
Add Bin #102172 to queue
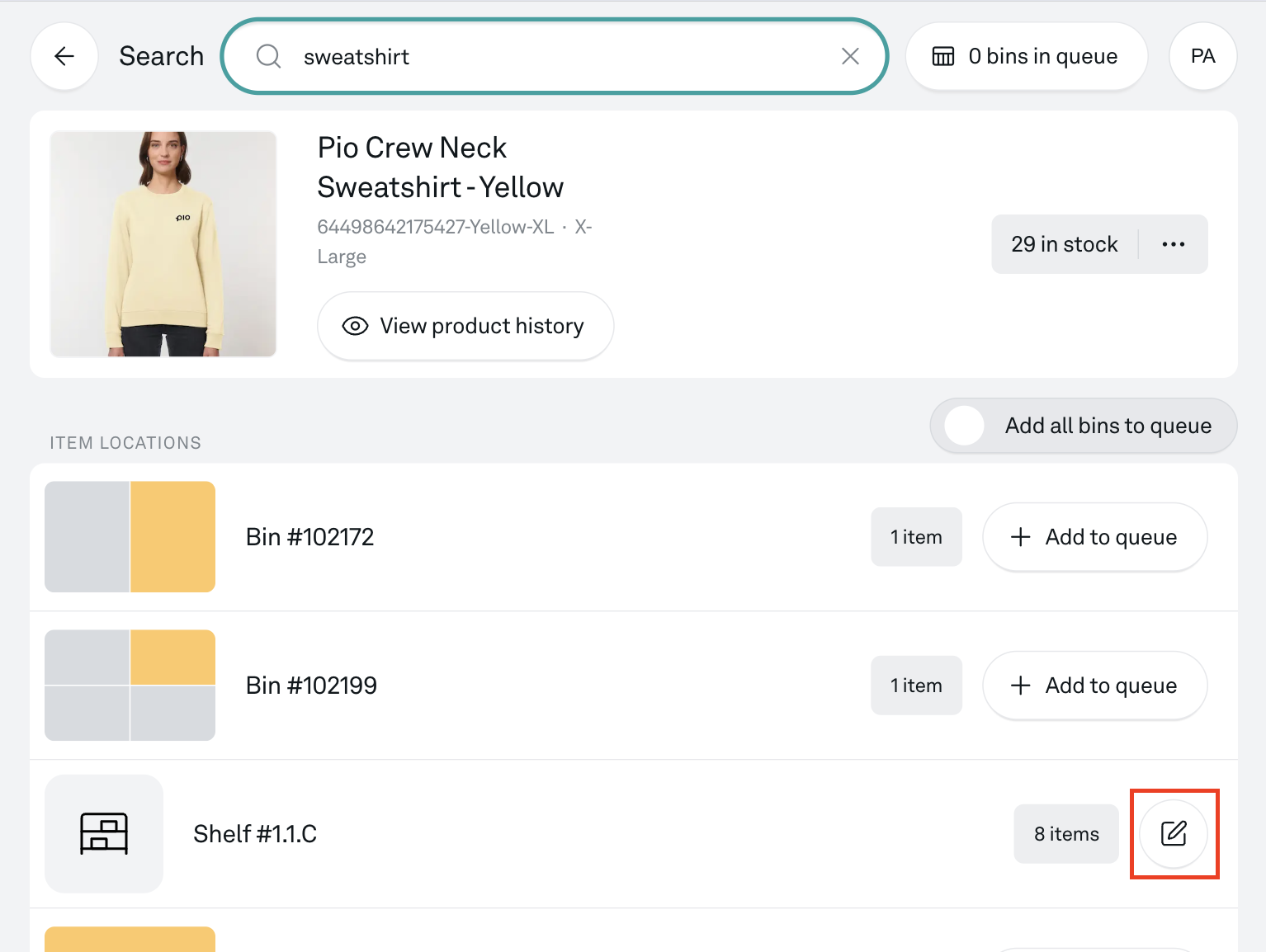[1095, 537]
